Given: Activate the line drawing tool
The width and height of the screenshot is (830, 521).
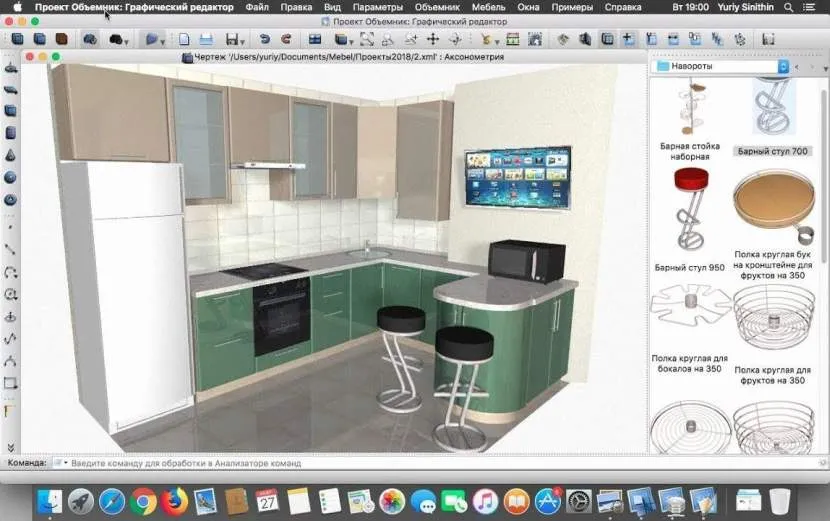Looking at the screenshot, I should (10, 248).
